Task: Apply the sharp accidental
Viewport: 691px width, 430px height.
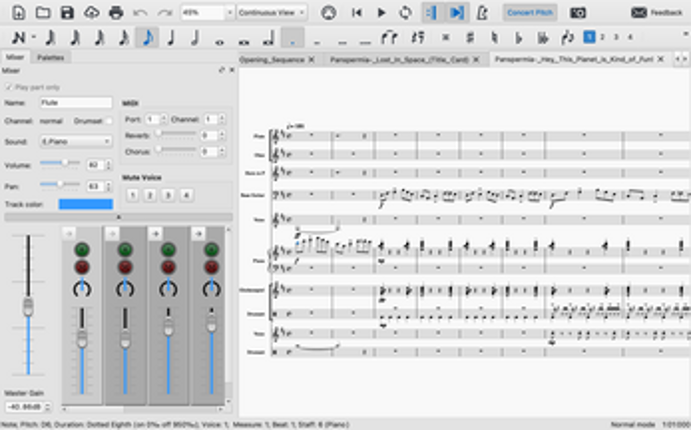Action: [x=470, y=37]
